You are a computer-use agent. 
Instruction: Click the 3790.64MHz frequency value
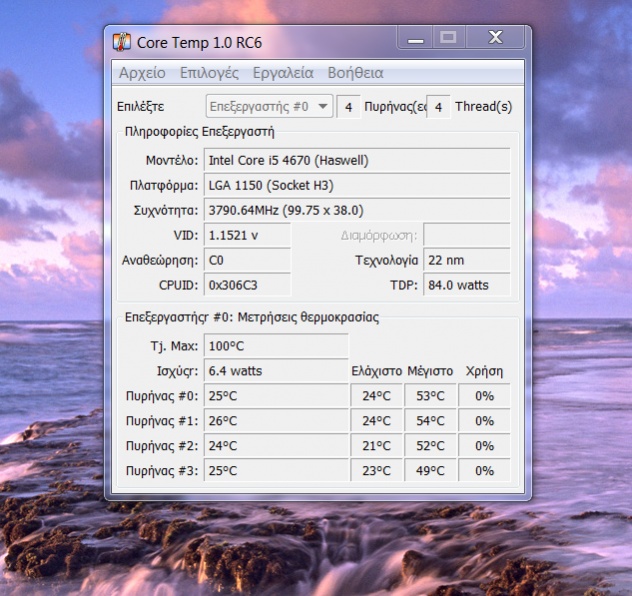coord(357,210)
